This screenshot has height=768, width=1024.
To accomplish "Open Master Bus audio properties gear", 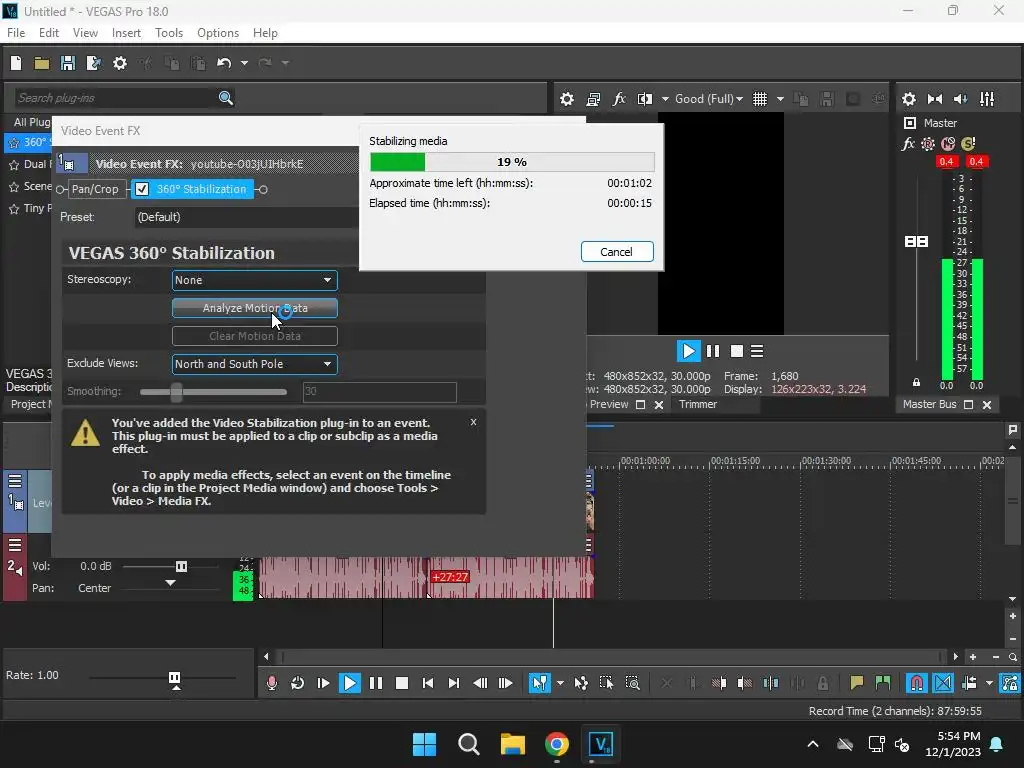I will click(x=908, y=99).
